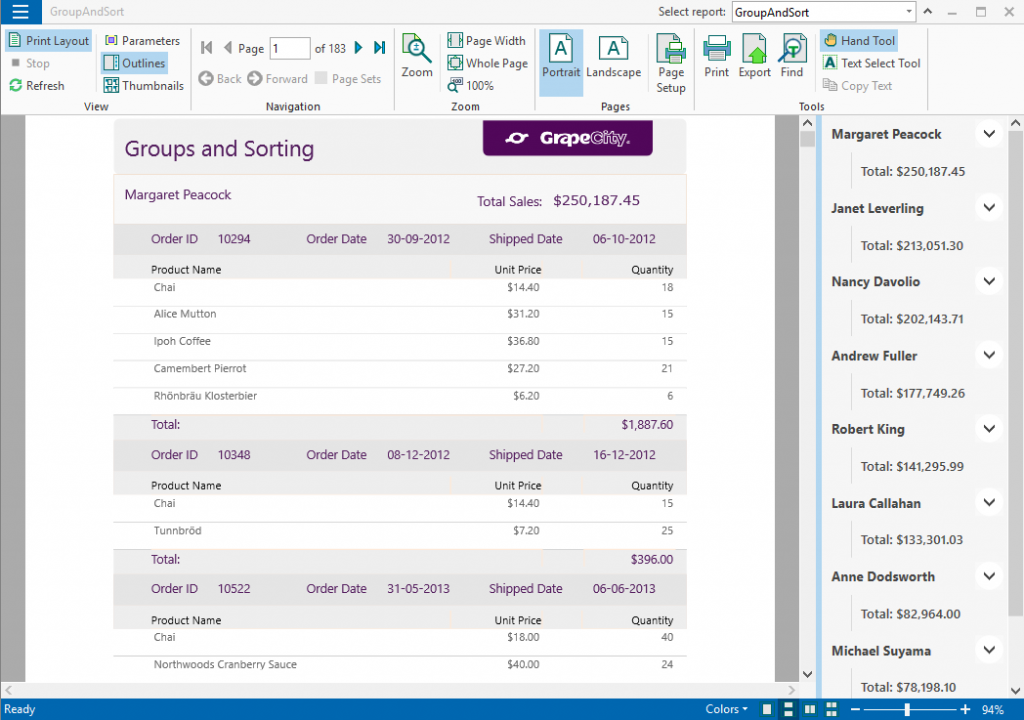Click the Back navigation button
This screenshot has height=720, width=1024.
[220, 78]
